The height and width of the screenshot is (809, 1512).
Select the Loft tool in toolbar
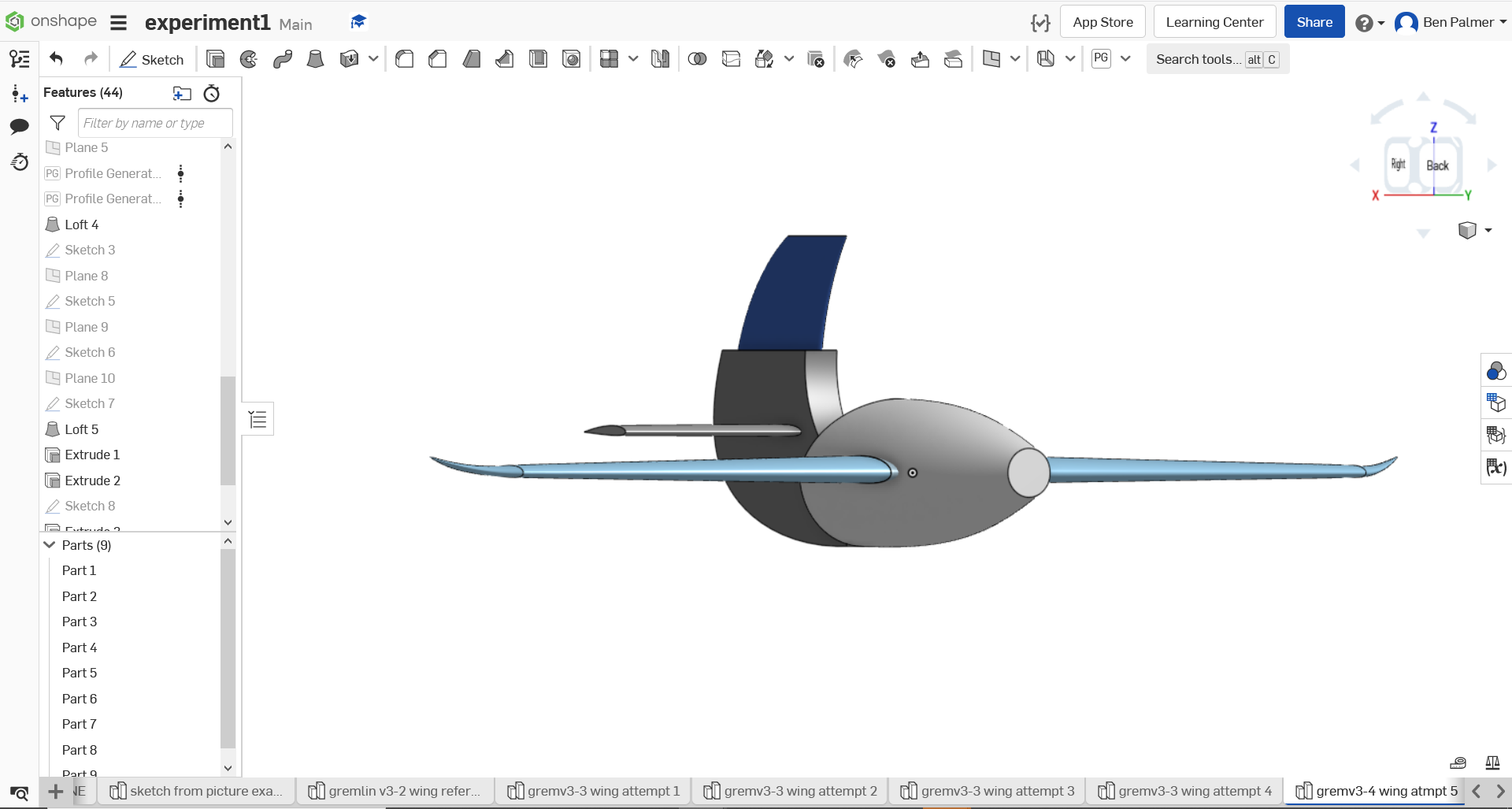tap(315, 59)
